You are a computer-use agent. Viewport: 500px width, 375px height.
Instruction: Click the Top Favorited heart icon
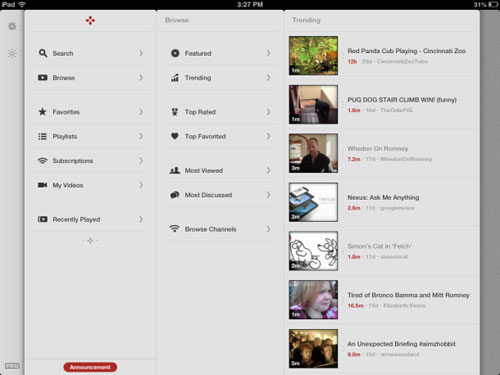coord(175,136)
